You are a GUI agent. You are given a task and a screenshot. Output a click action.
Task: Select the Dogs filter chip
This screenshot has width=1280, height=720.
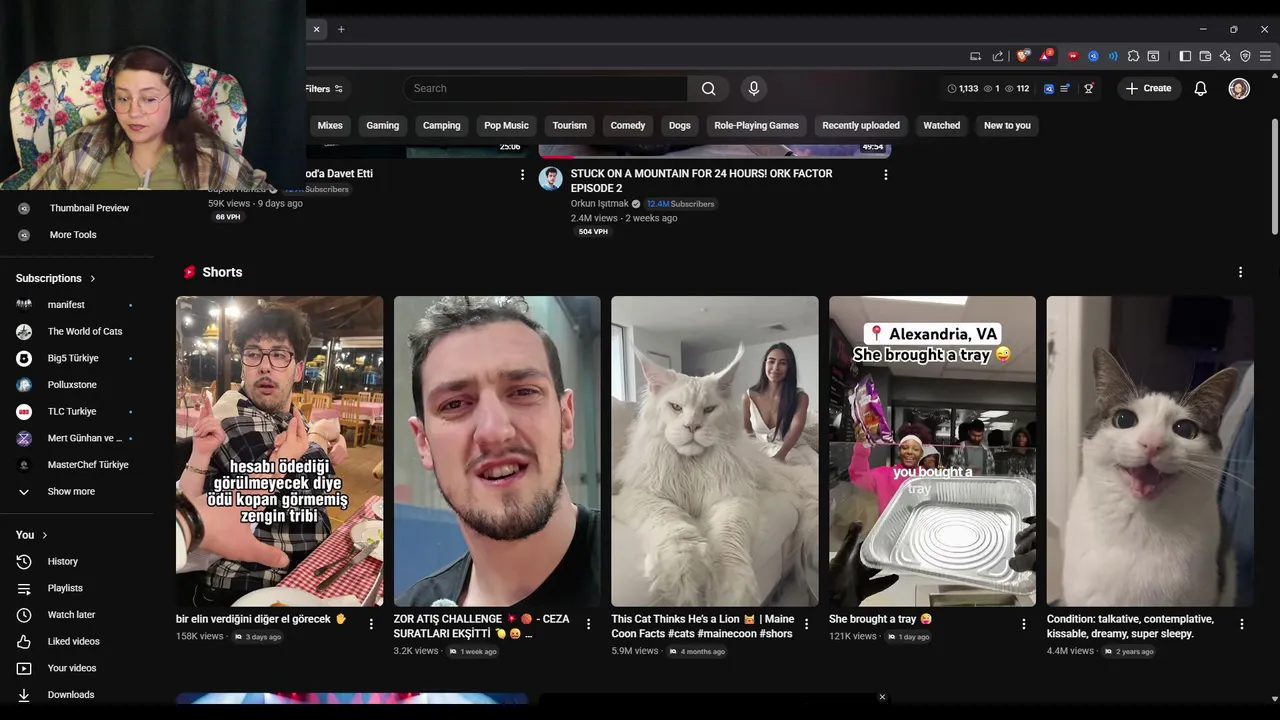[x=680, y=125]
